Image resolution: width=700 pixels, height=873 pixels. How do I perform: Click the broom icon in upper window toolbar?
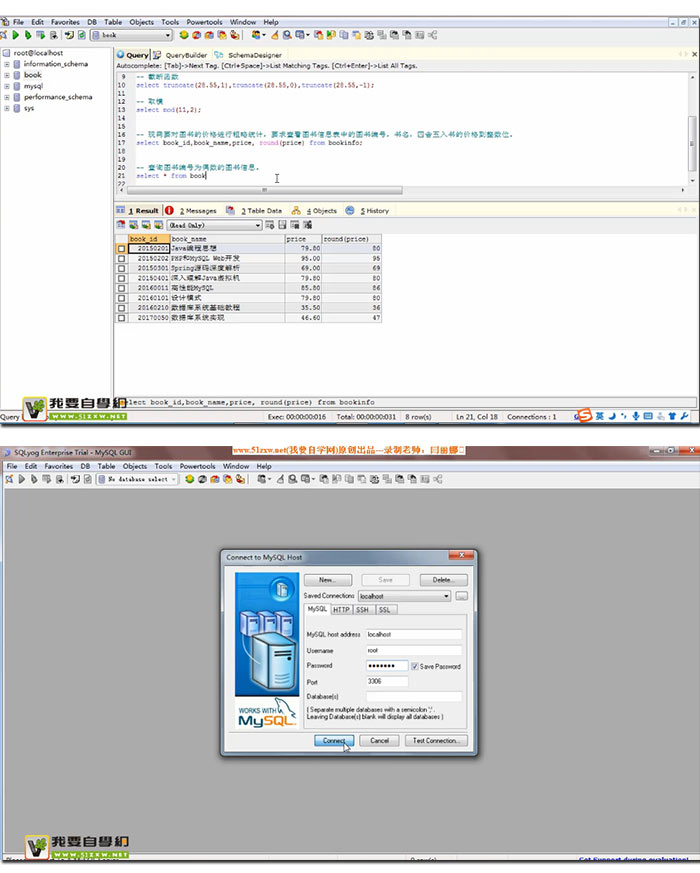[275, 35]
